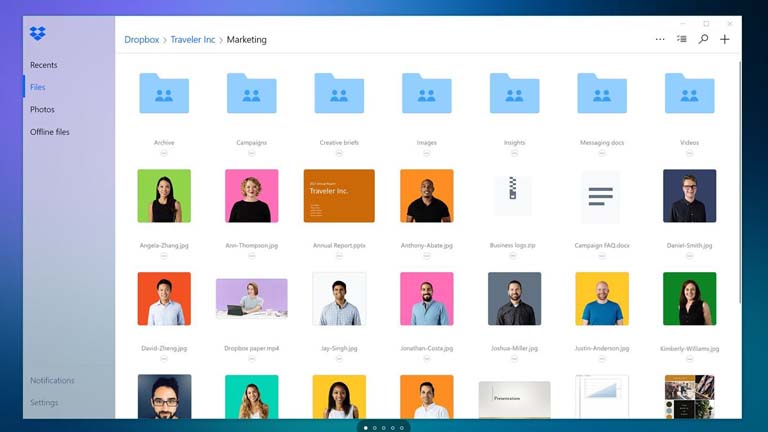Open the Campaign FAQ.docx document icon
Viewport: 768px width, 432px height.
click(x=600, y=196)
